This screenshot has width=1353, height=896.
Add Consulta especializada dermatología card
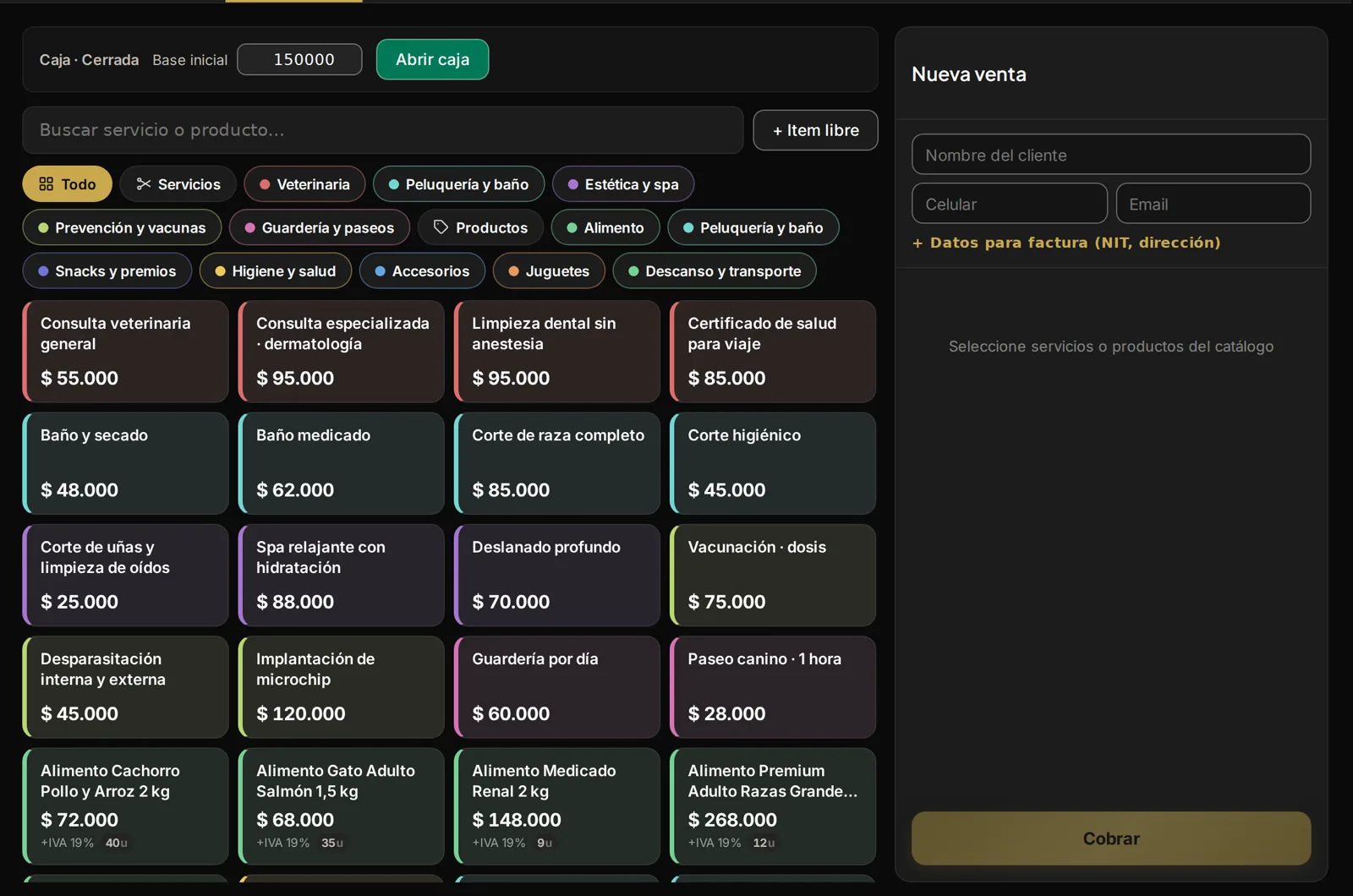pos(341,352)
